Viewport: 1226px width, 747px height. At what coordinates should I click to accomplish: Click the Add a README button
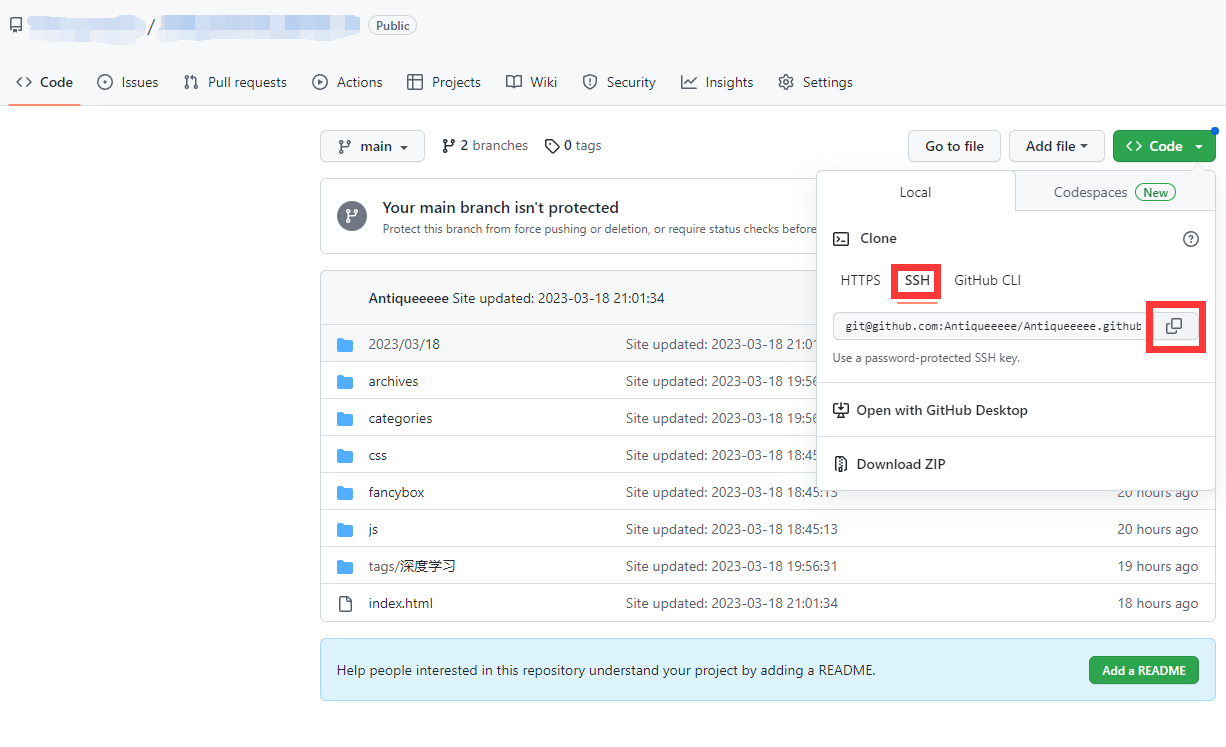(1143, 670)
